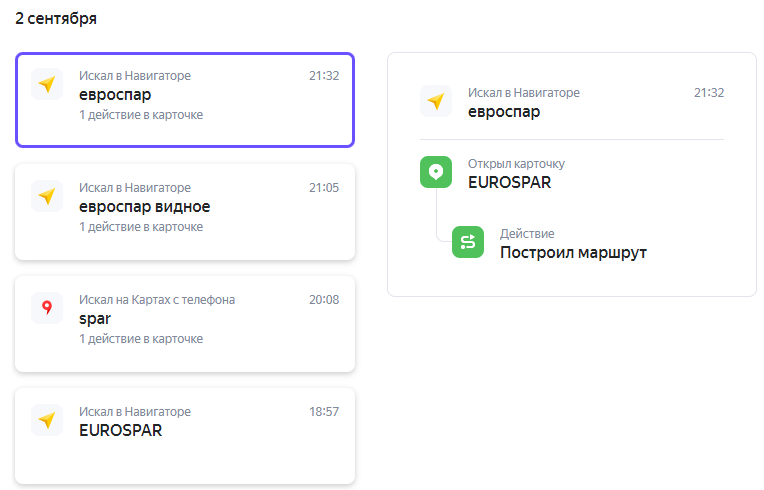Select the евроспар 21:32 history card
This screenshot has height=490, width=764.
point(185,100)
